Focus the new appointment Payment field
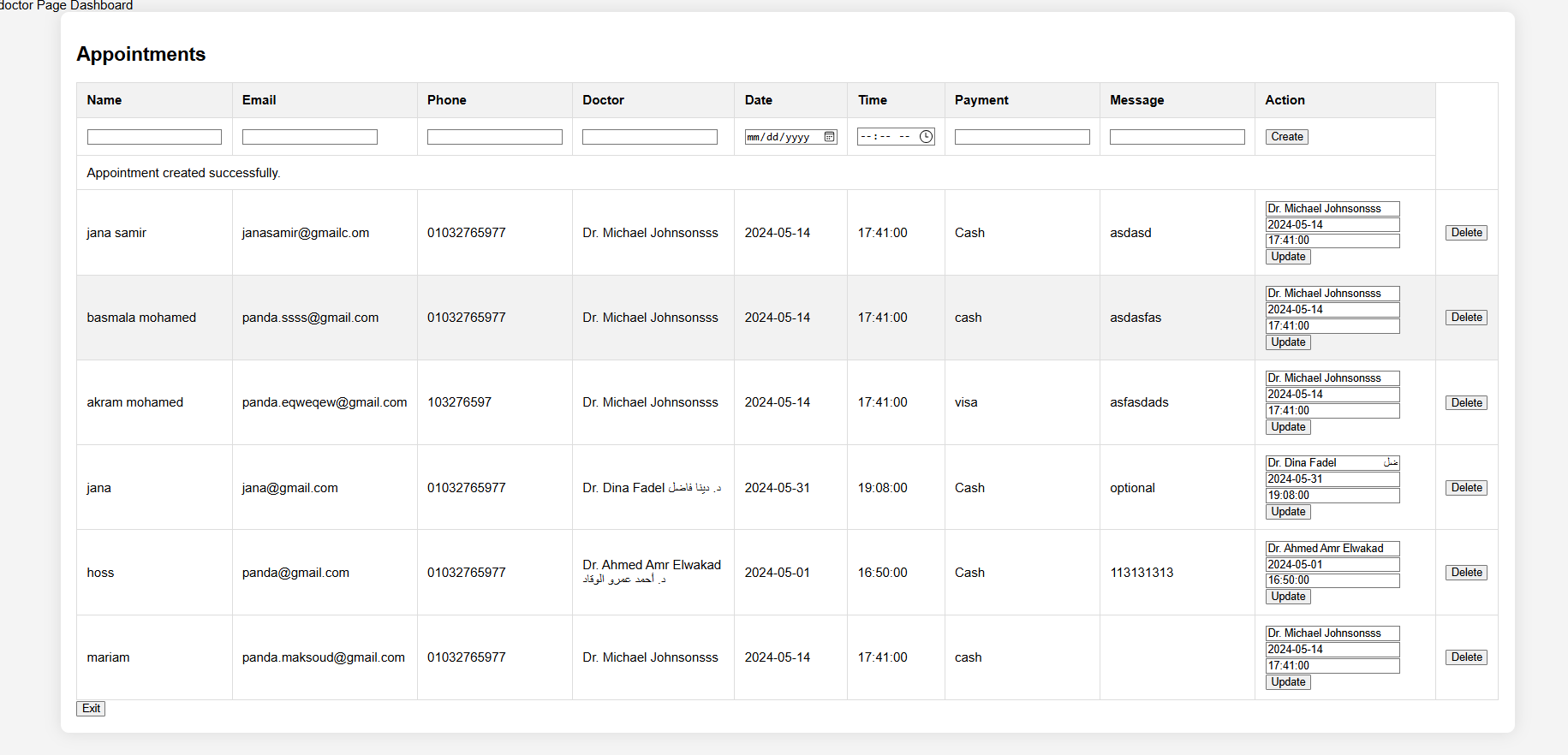The height and width of the screenshot is (755, 1568). pos(1022,137)
